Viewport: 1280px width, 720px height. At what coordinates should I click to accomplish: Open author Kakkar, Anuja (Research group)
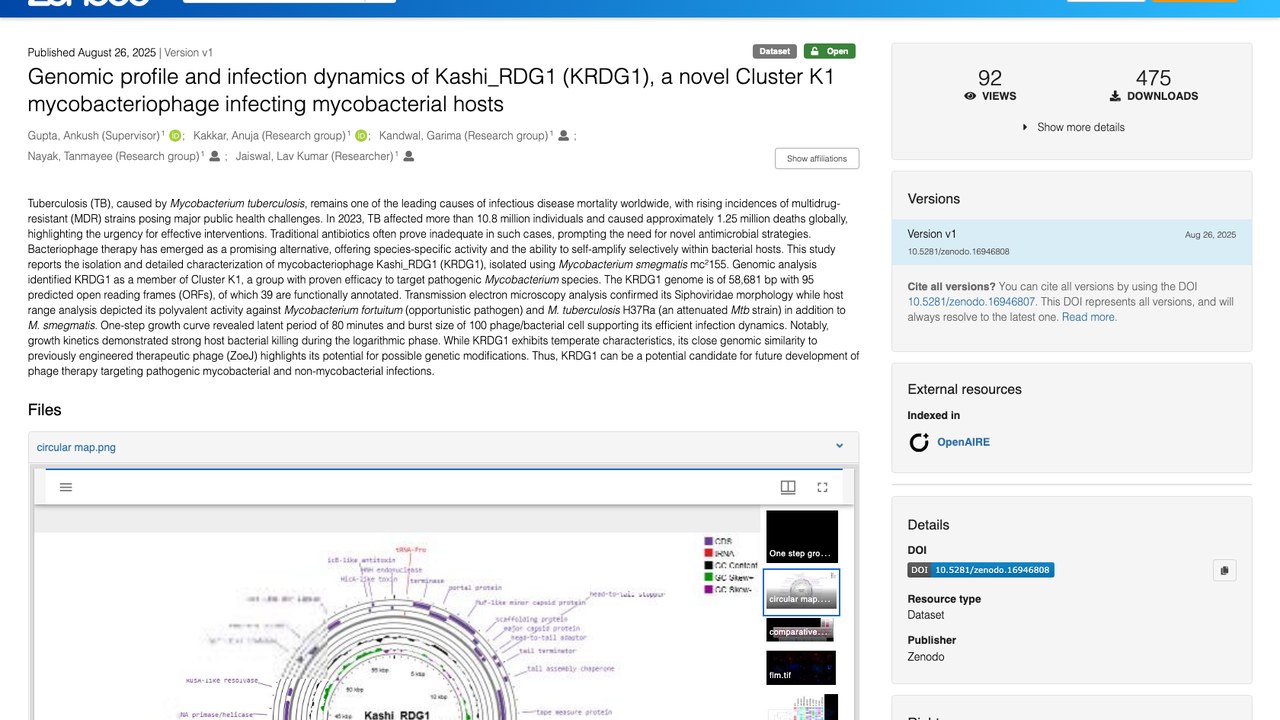tap(269, 136)
